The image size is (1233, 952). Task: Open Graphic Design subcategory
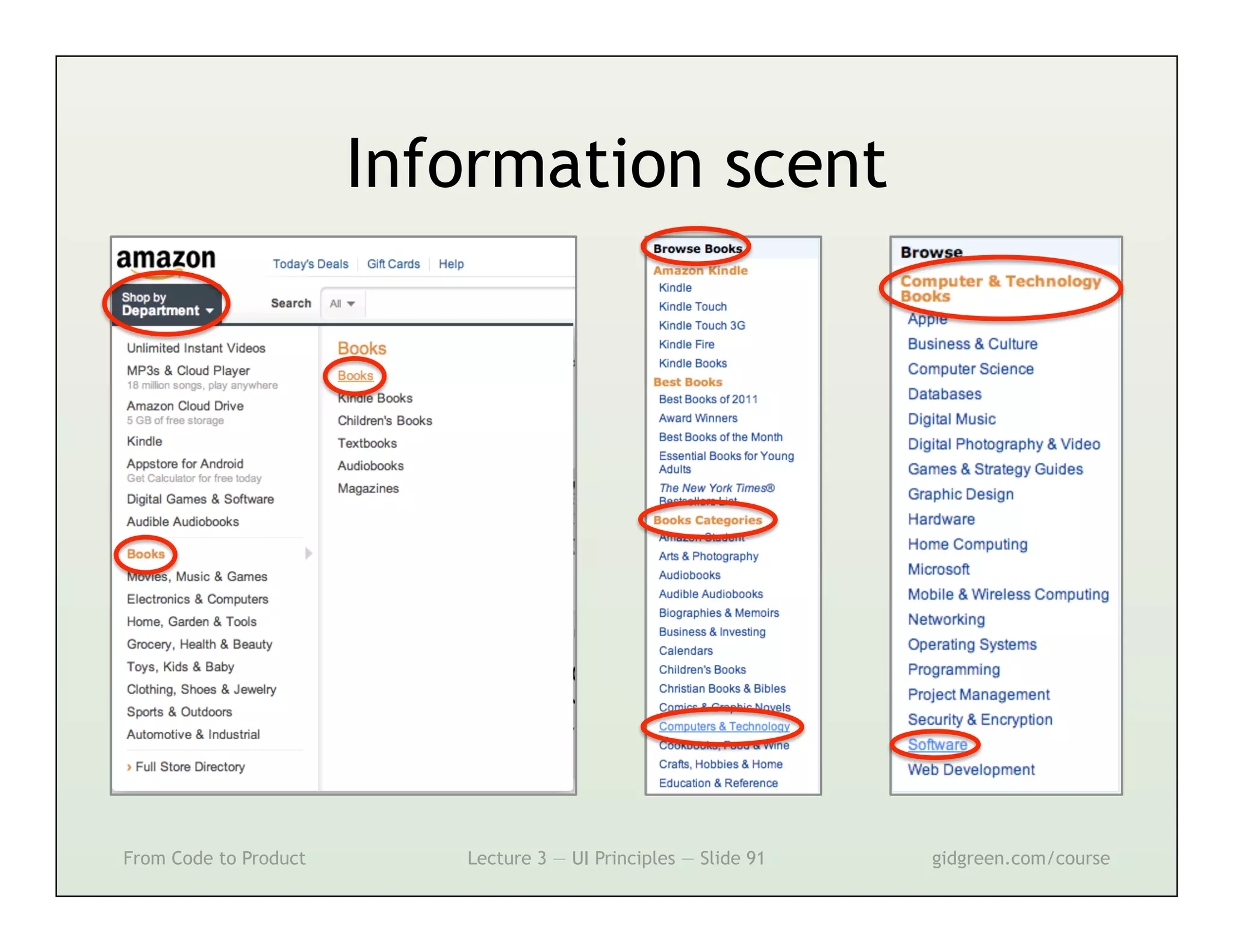961,495
